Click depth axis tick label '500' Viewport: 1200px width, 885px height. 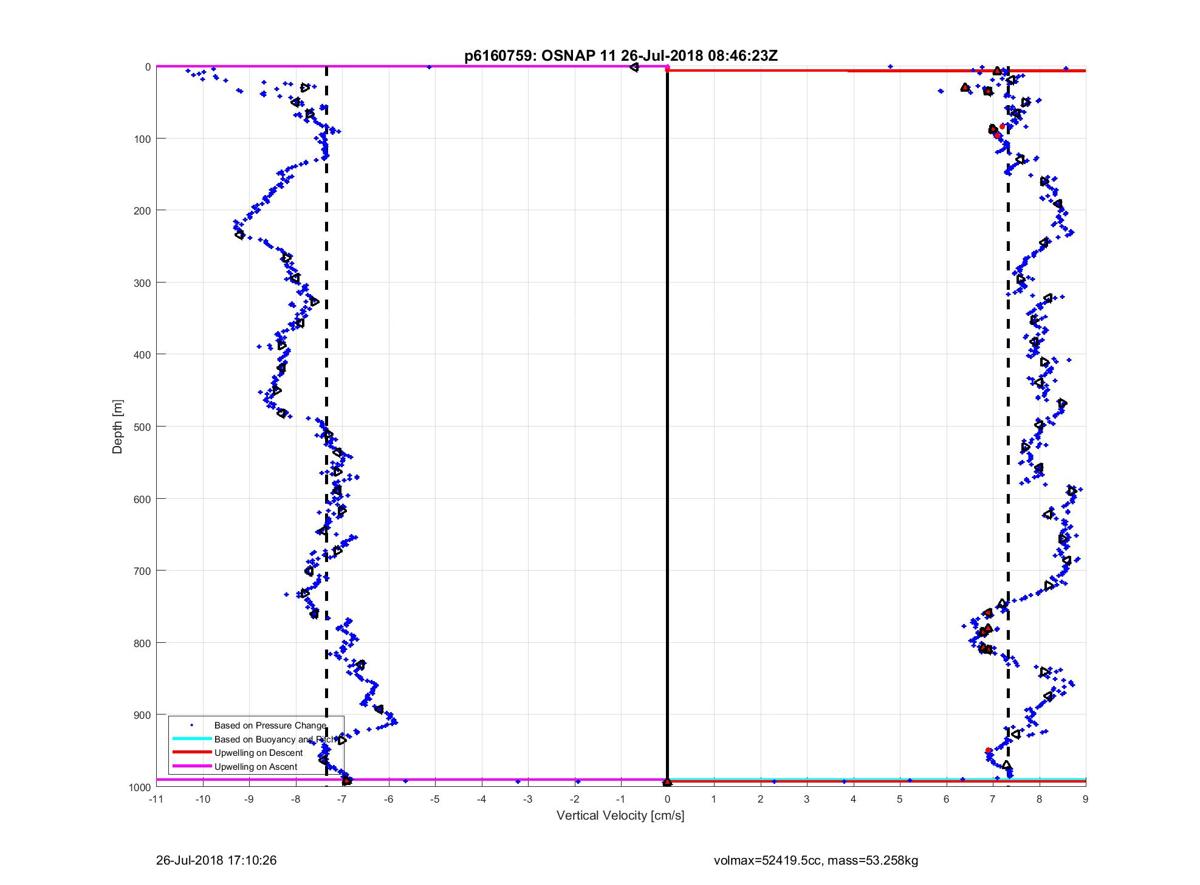[x=141, y=426]
